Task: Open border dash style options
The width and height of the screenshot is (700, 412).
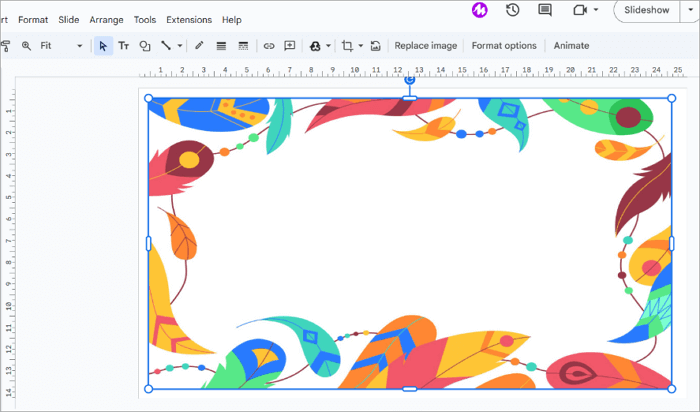Action: 243,46
